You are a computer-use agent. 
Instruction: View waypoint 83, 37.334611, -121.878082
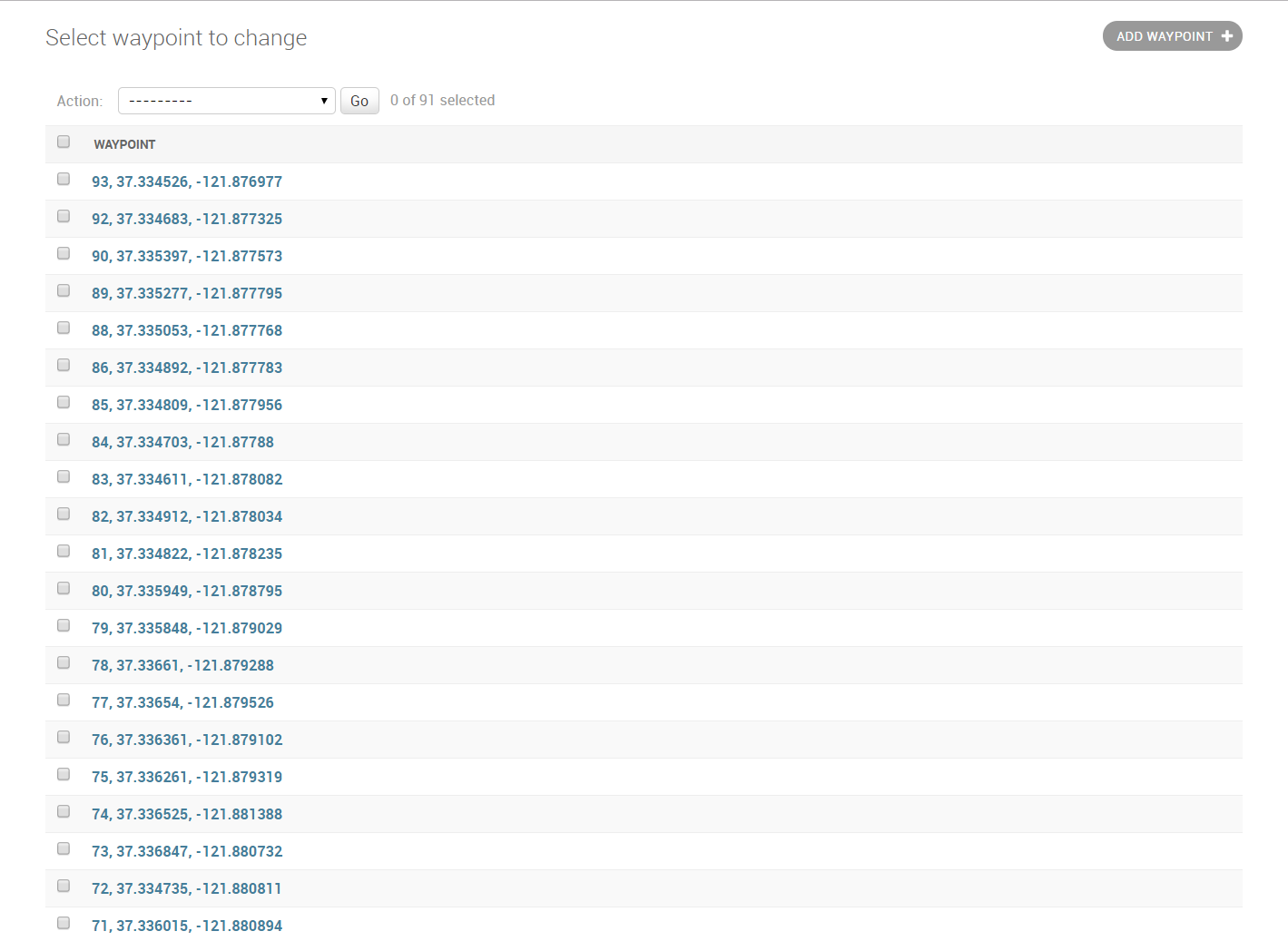pyautogui.click(x=187, y=479)
